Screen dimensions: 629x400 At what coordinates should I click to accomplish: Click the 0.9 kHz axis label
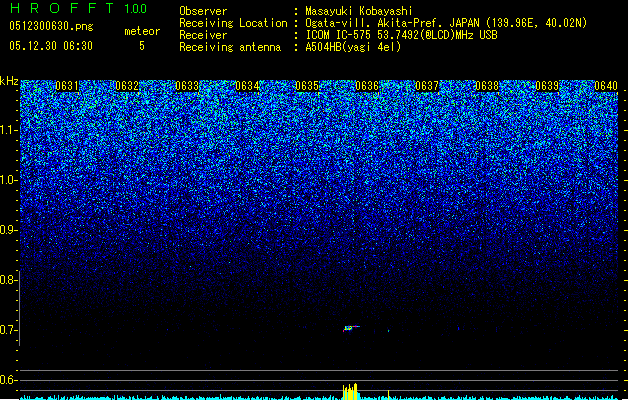(9, 230)
